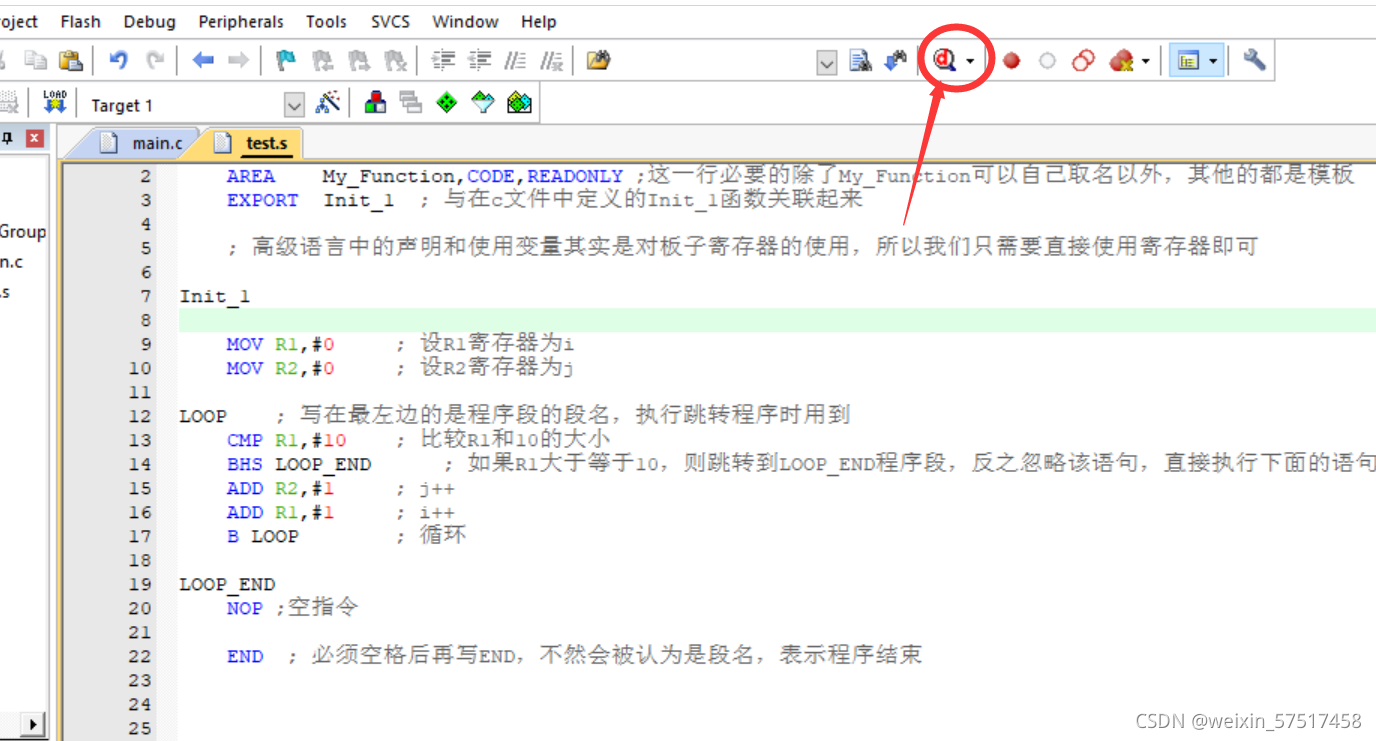Click the Uncomment selection icon
The image size is (1376, 741).
(x=551, y=61)
